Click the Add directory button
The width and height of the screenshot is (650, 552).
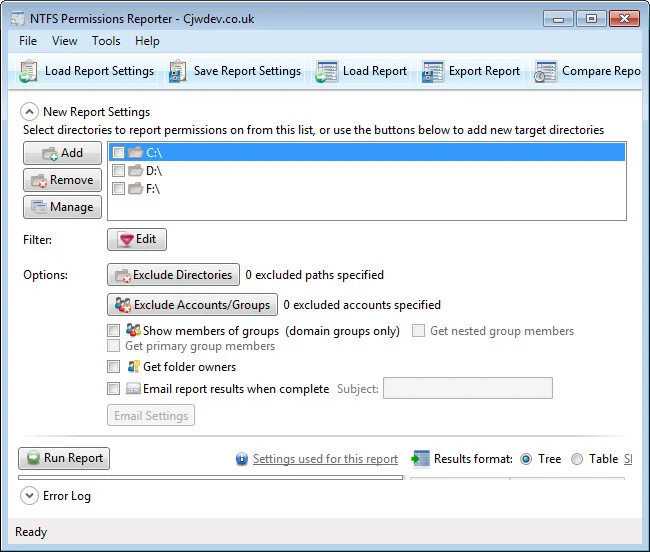click(62, 153)
